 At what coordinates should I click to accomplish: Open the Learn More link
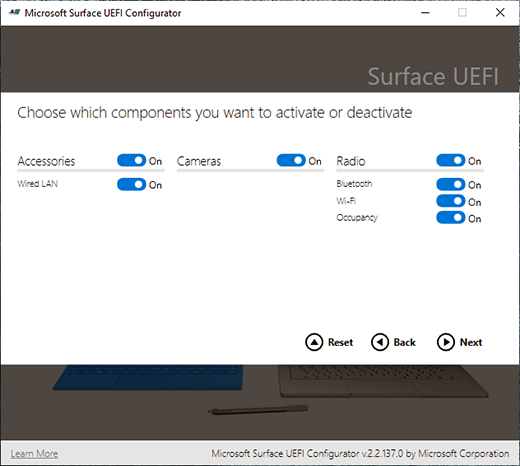pos(34,454)
